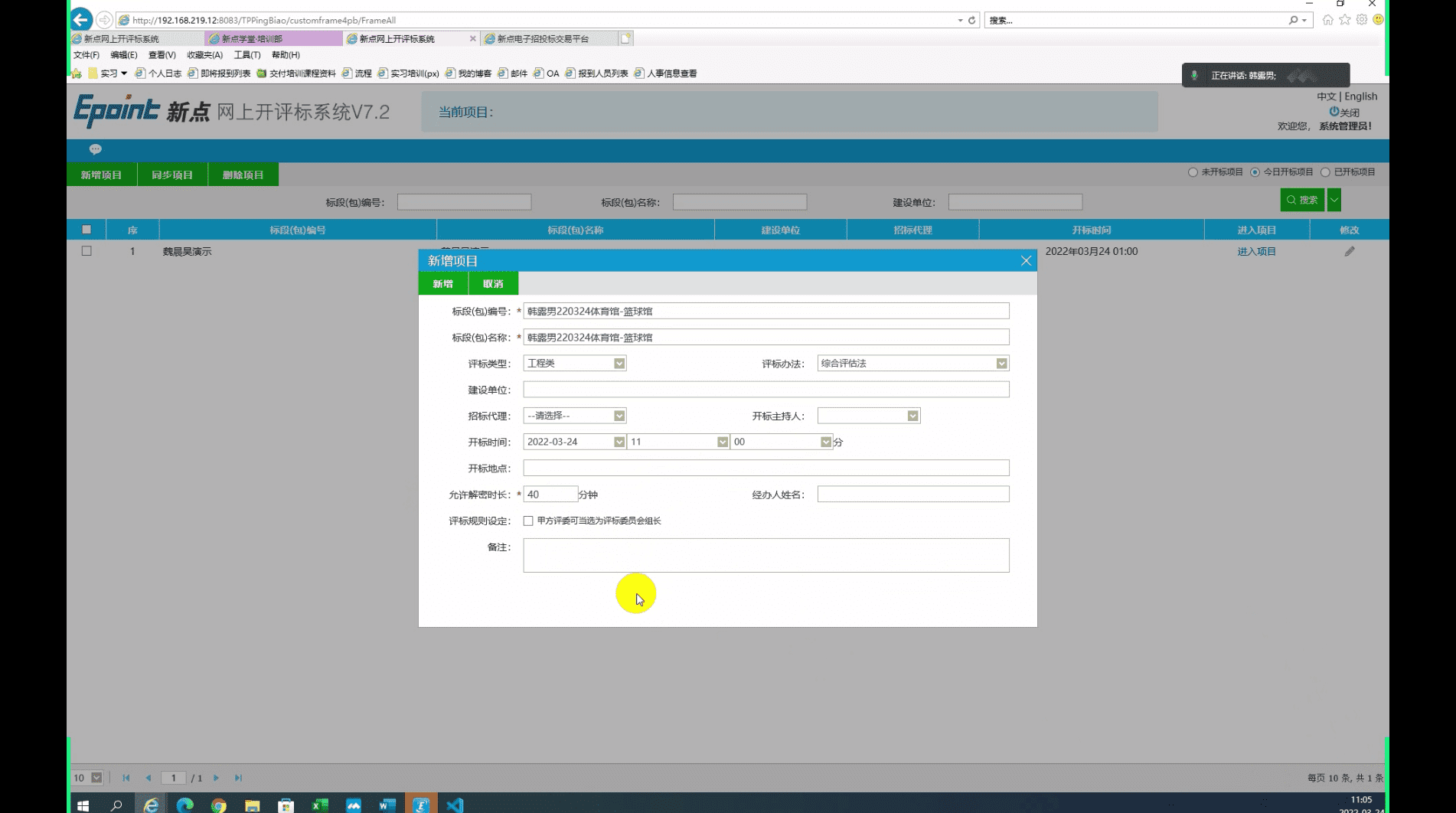Click the browser refresh icon
The width and height of the screenshot is (1456, 813).
pos(971,21)
